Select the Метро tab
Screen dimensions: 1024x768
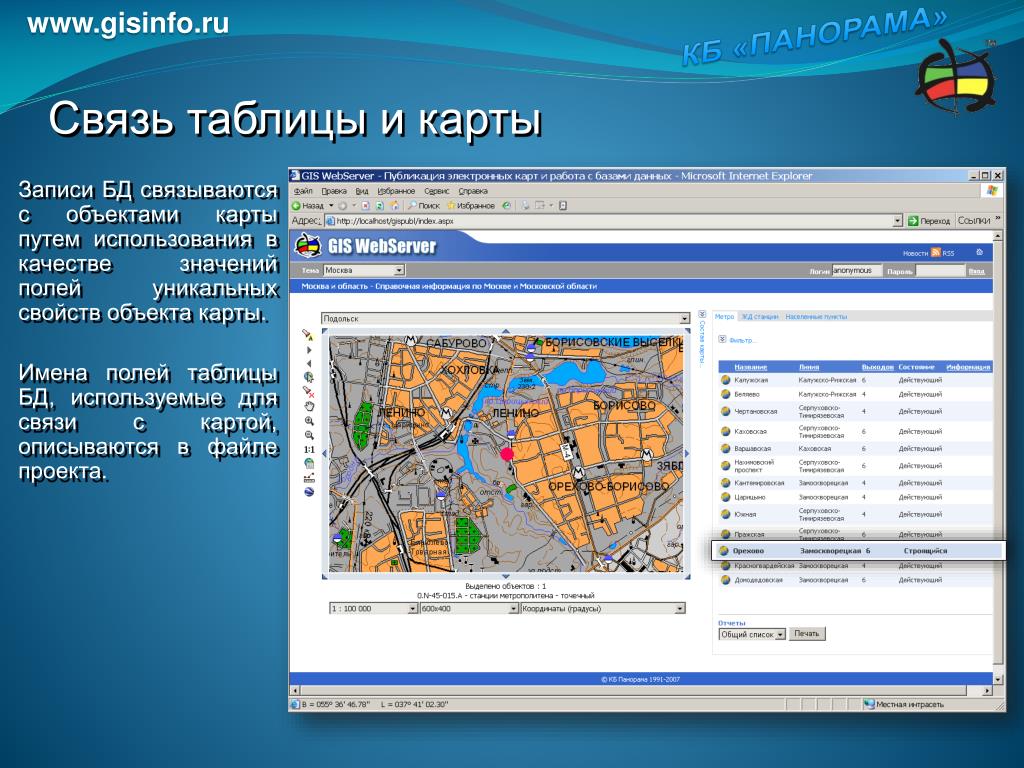724,316
